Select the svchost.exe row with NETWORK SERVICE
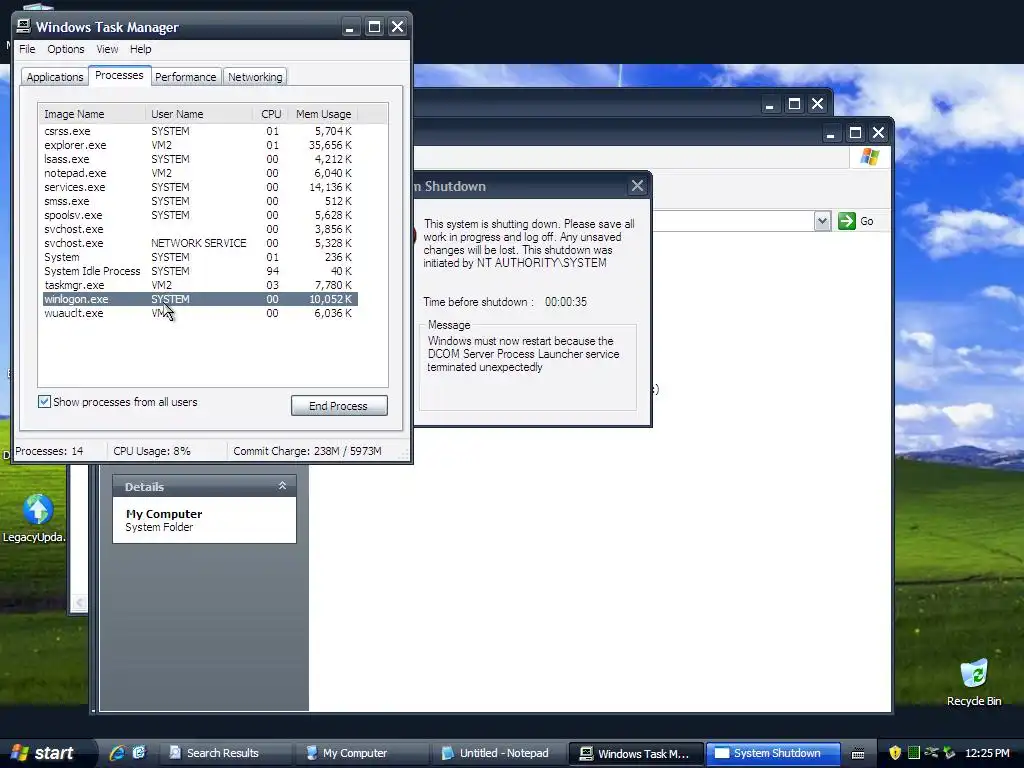Image resolution: width=1024 pixels, height=768 pixels. point(200,243)
